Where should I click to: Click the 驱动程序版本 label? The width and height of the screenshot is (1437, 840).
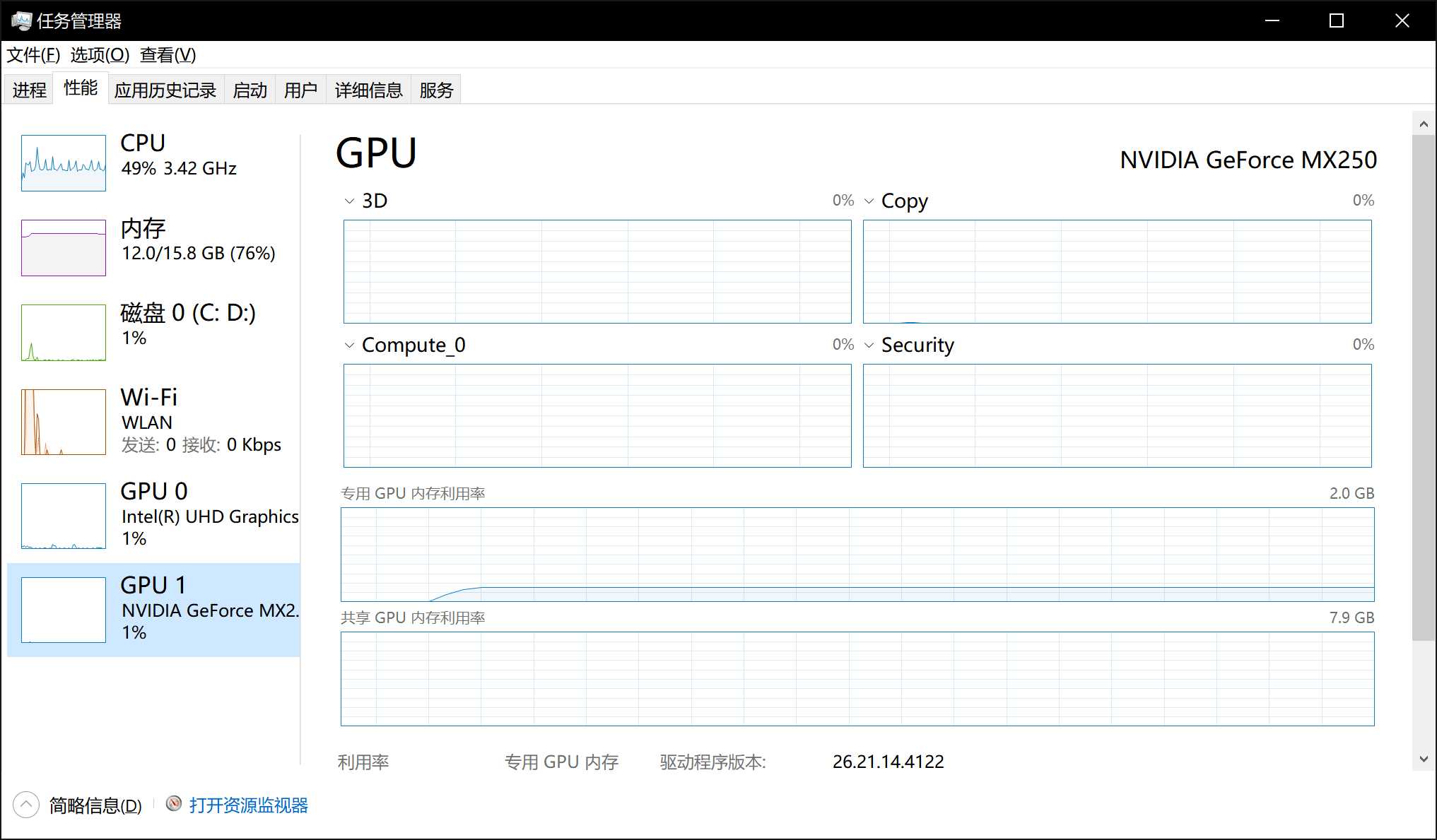[712, 762]
